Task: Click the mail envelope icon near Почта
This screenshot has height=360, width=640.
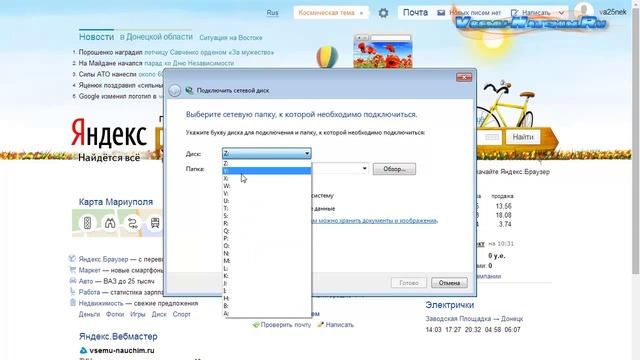Action: [441, 13]
